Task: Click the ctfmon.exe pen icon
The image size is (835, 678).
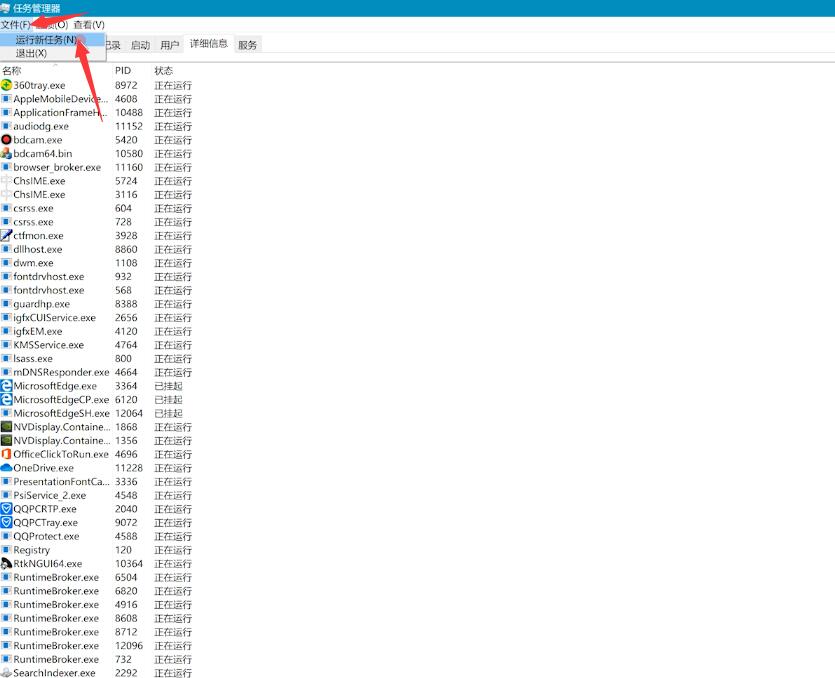Action: pyautogui.click(x=6, y=235)
